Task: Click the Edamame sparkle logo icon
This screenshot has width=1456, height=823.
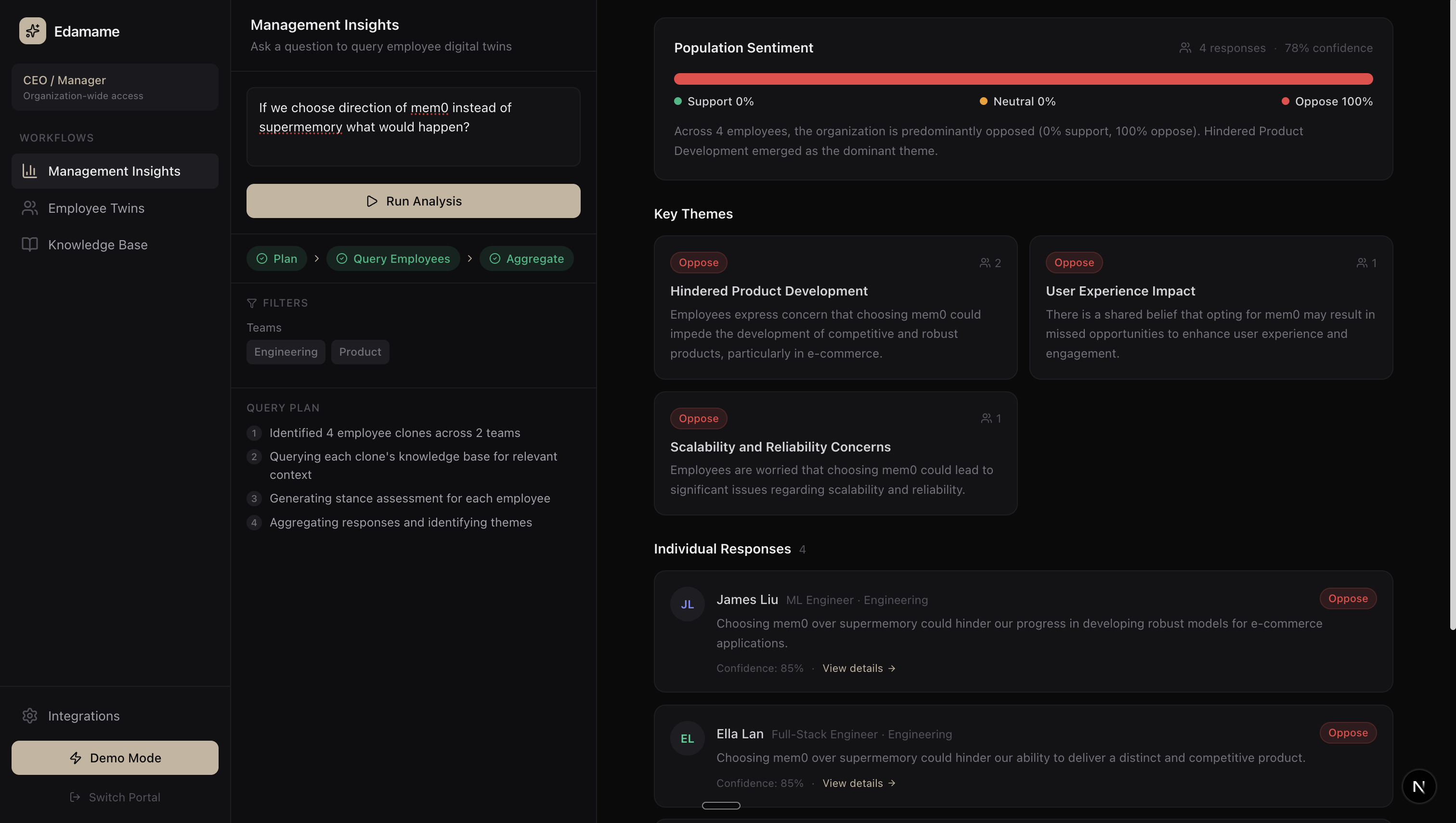Action: point(32,31)
